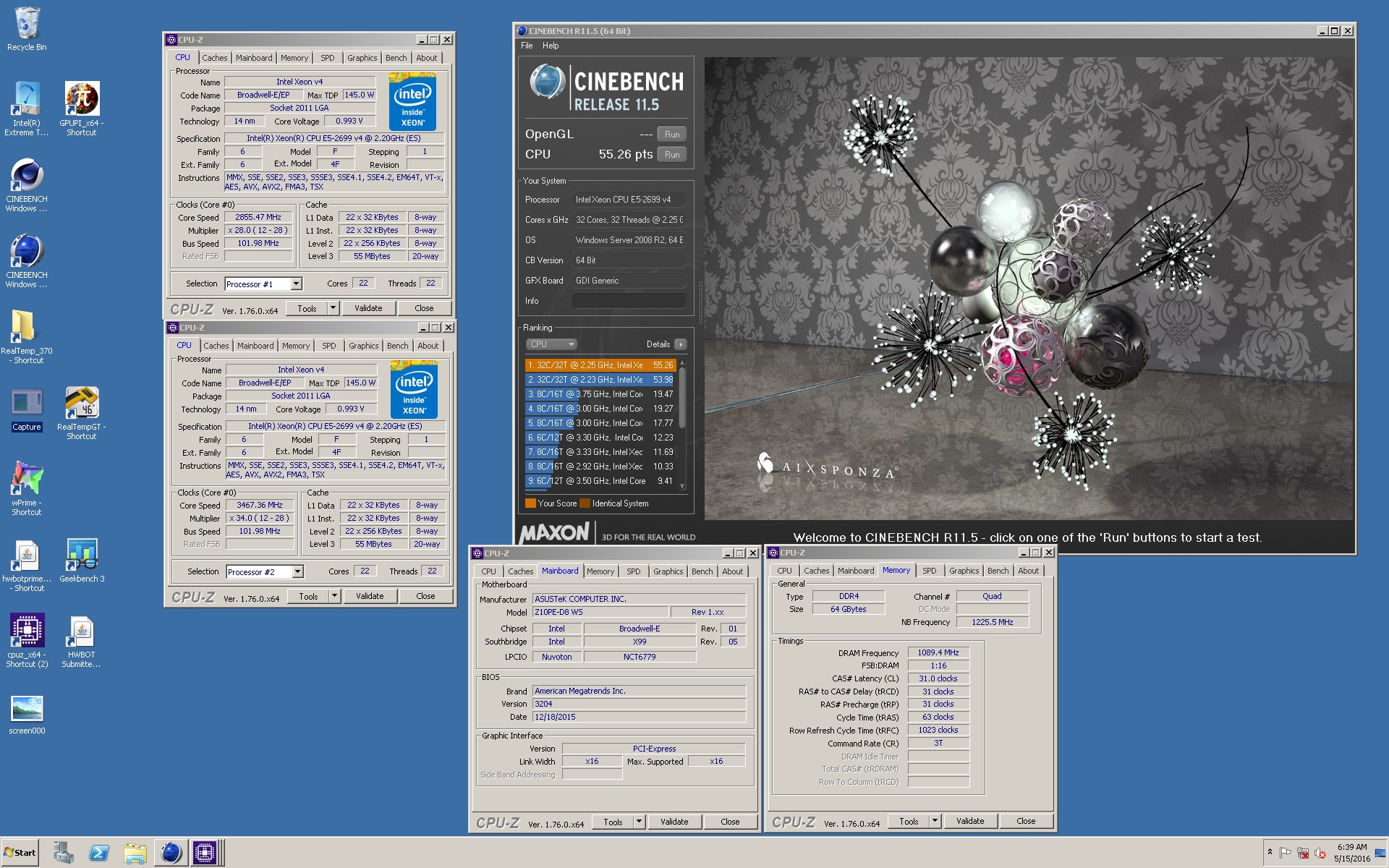Click the rendered CINEBENCH scene image
1389x868 pixels.
[x=1028, y=288]
